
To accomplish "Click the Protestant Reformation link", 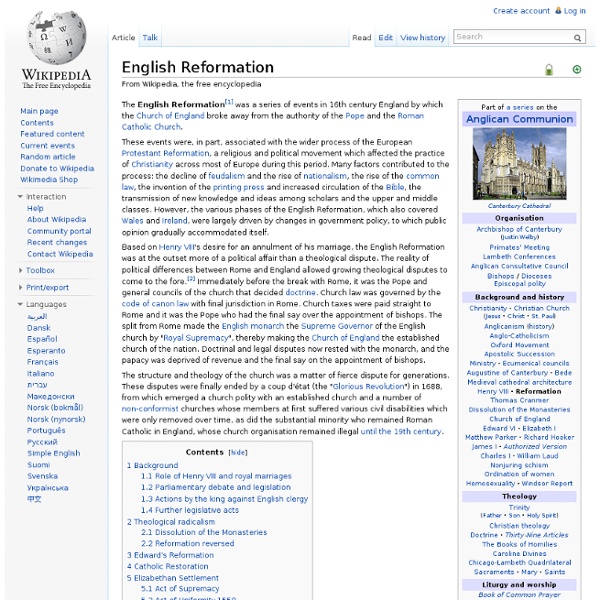I will click(x=165, y=153).
